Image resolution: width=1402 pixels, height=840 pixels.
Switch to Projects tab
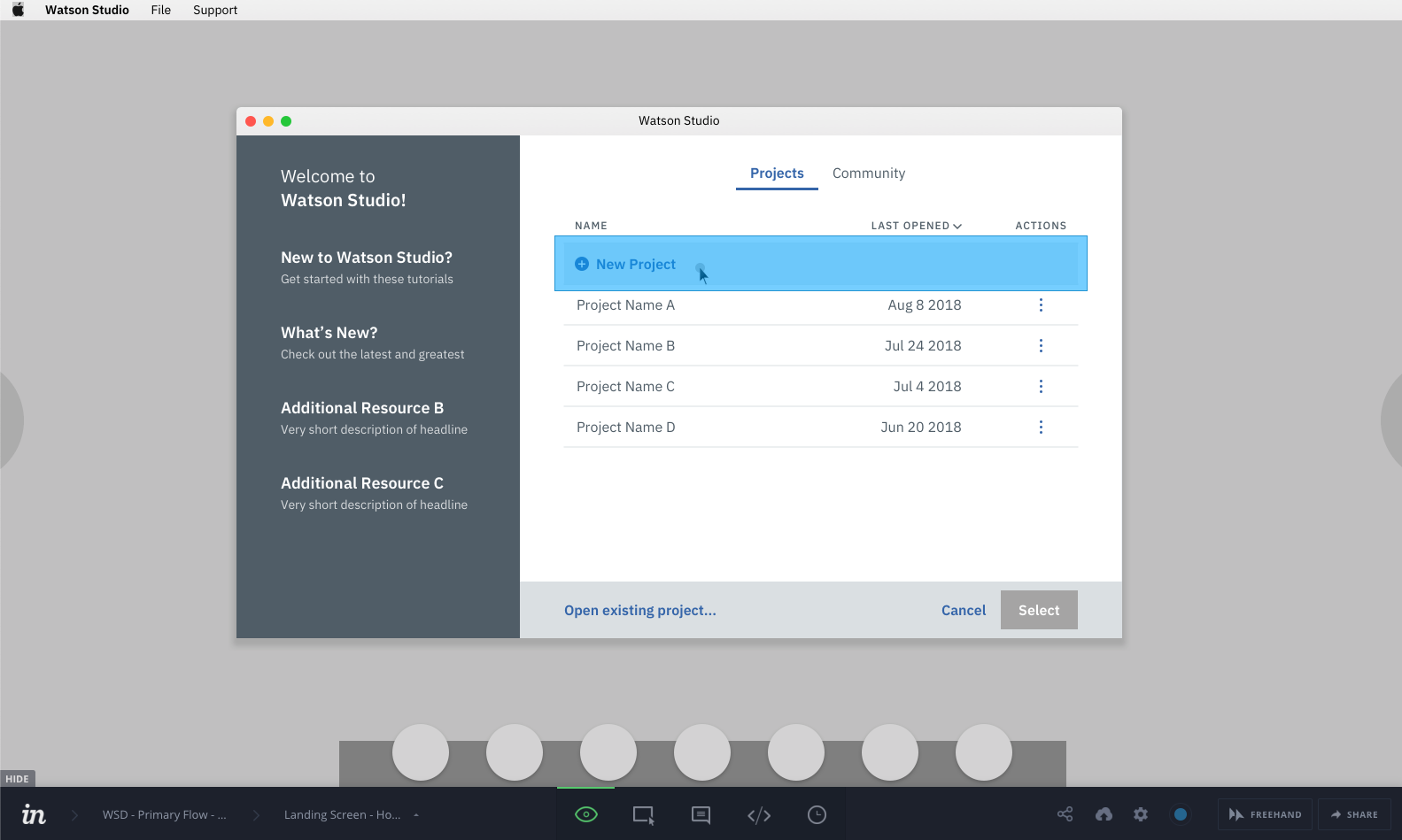coord(777,173)
